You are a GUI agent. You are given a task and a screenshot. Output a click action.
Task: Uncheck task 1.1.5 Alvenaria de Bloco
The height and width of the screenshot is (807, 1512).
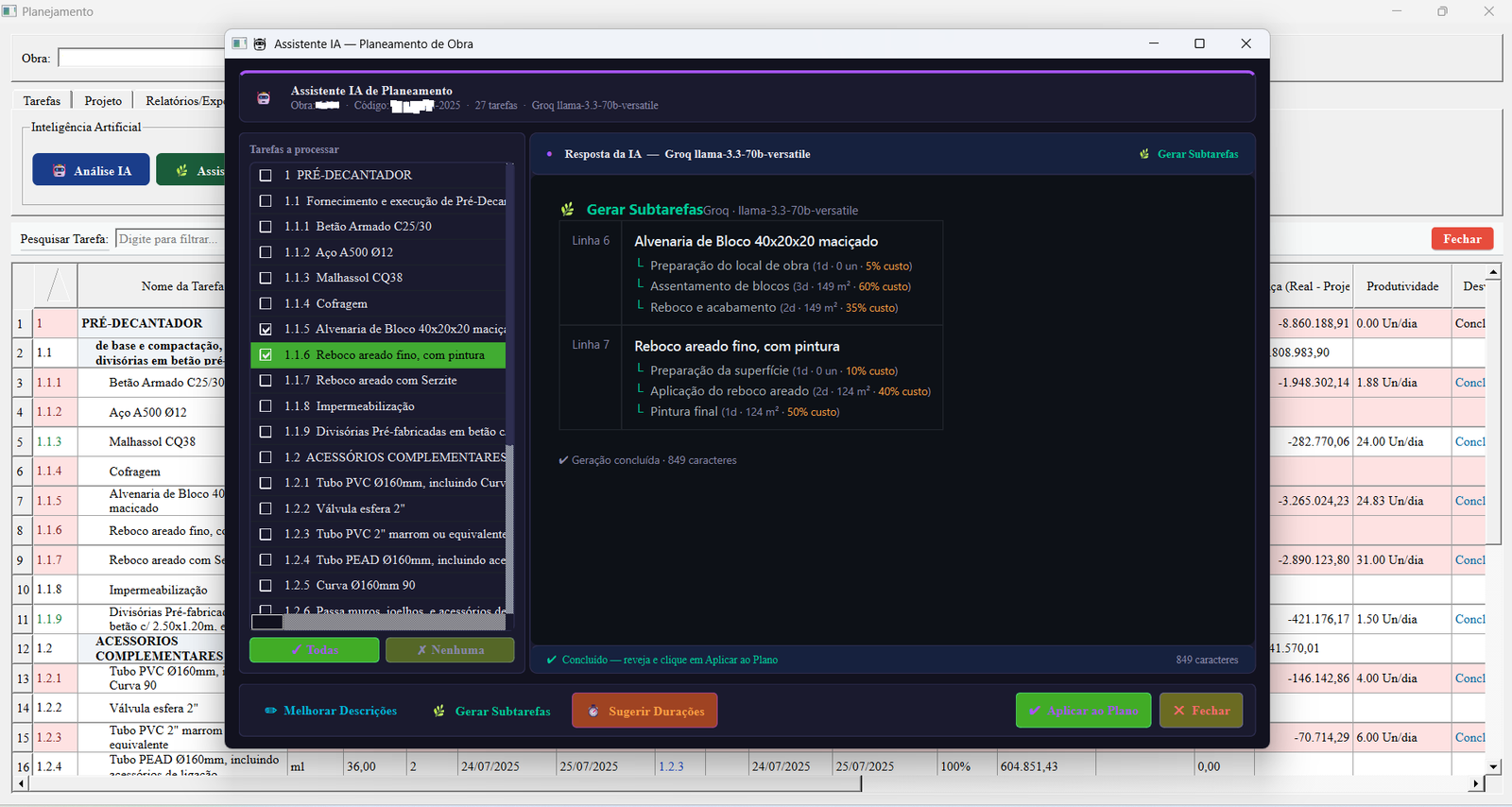click(x=266, y=329)
